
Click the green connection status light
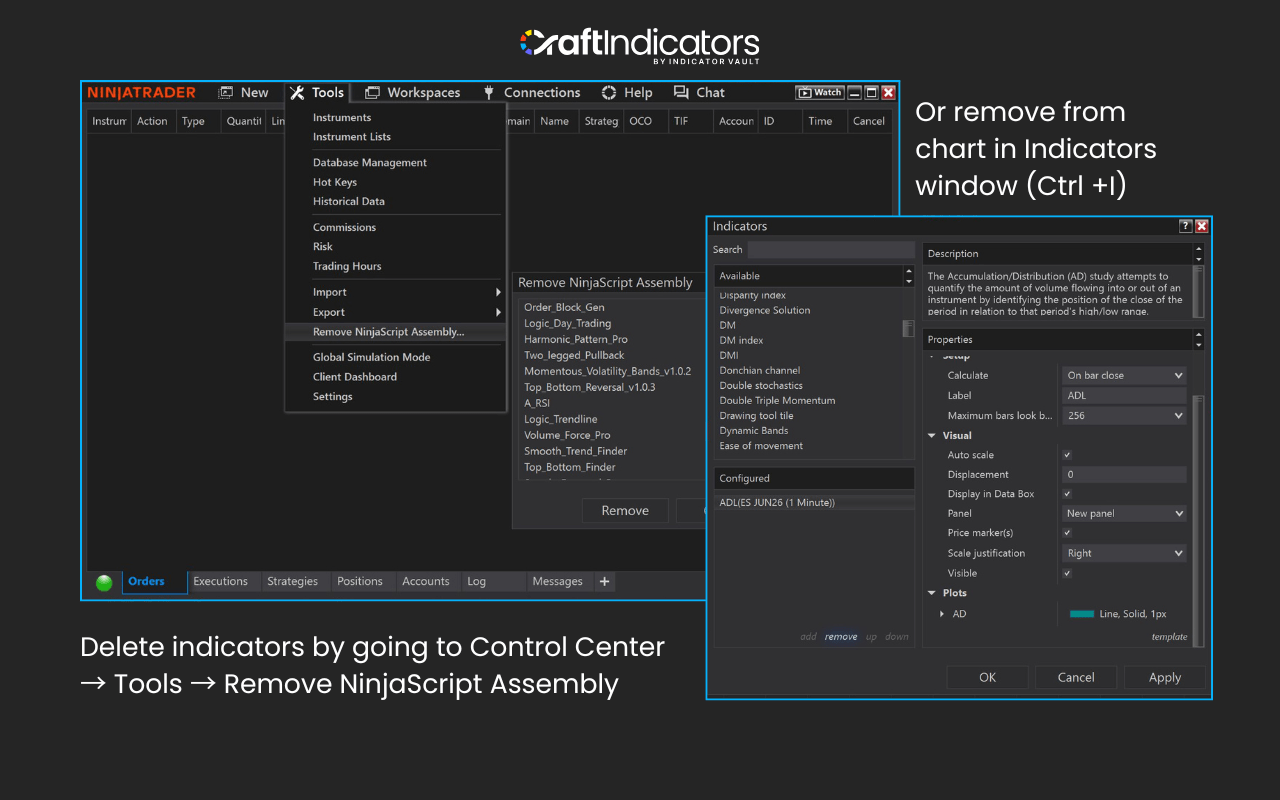104,583
